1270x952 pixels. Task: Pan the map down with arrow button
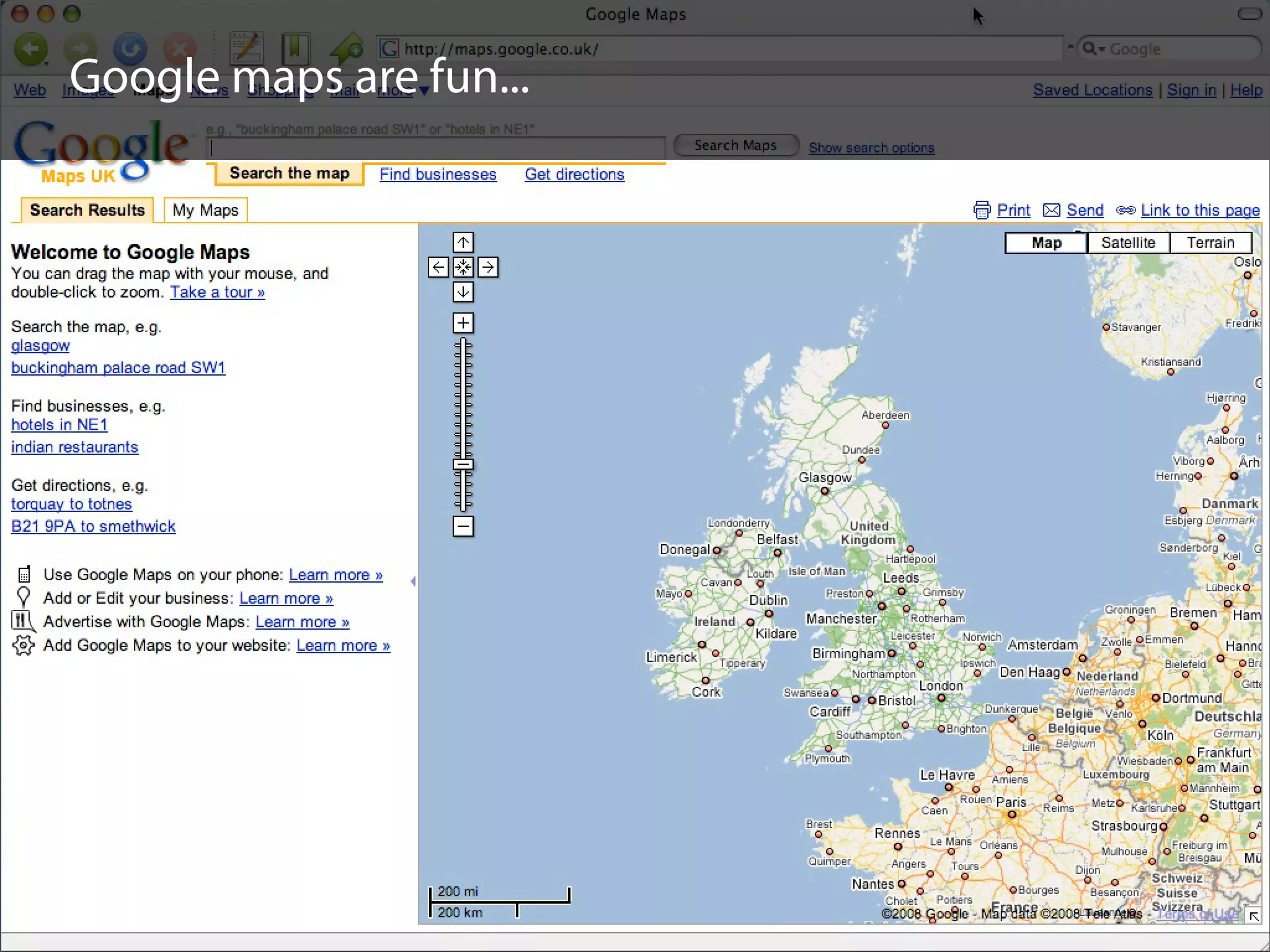(x=463, y=292)
